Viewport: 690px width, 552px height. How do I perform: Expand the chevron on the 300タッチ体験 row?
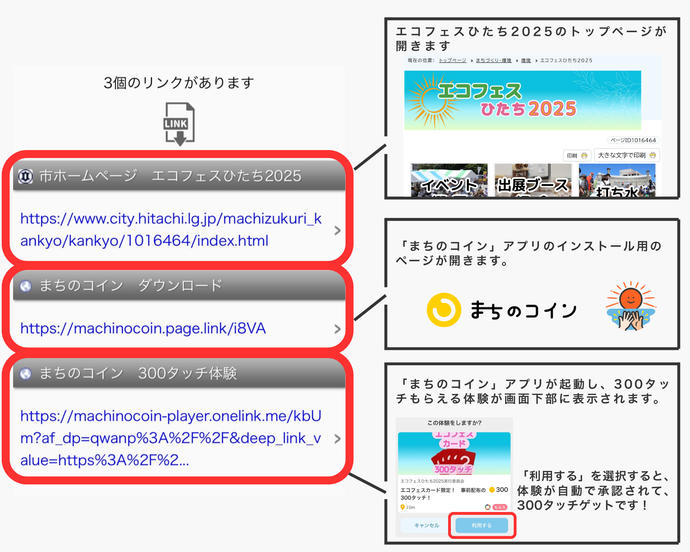(x=337, y=438)
